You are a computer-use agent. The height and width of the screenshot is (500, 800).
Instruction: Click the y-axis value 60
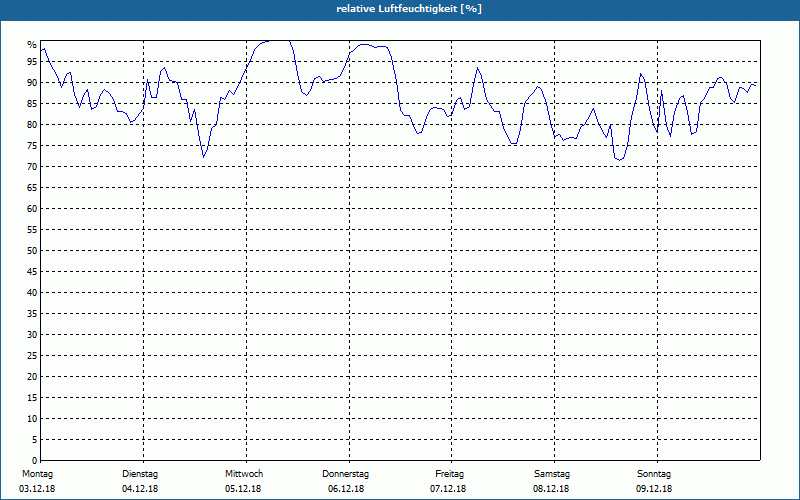click(x=32, y=209)
